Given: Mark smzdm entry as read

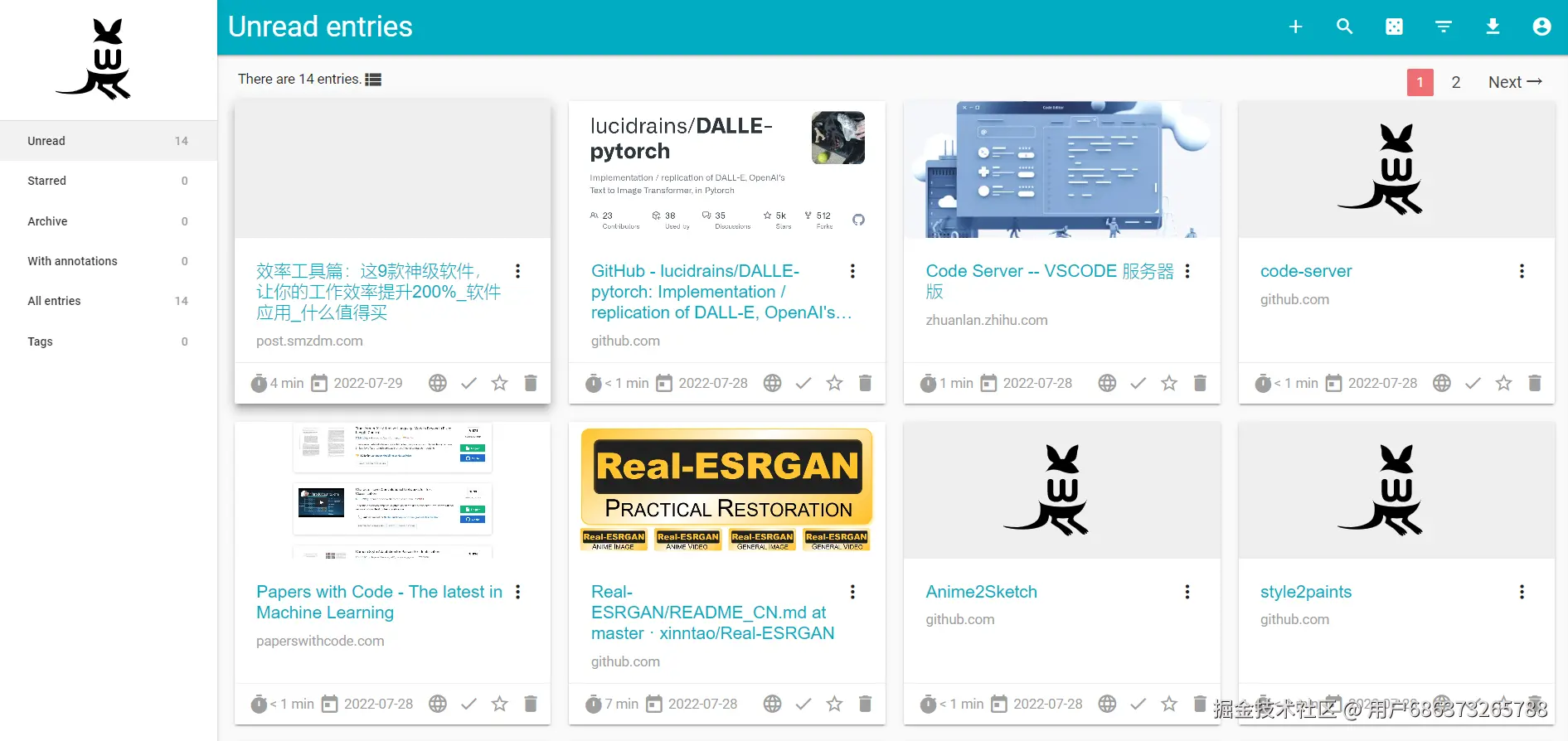Looking at the screenshot, I should pyautogui.click(x=468, y=383).
